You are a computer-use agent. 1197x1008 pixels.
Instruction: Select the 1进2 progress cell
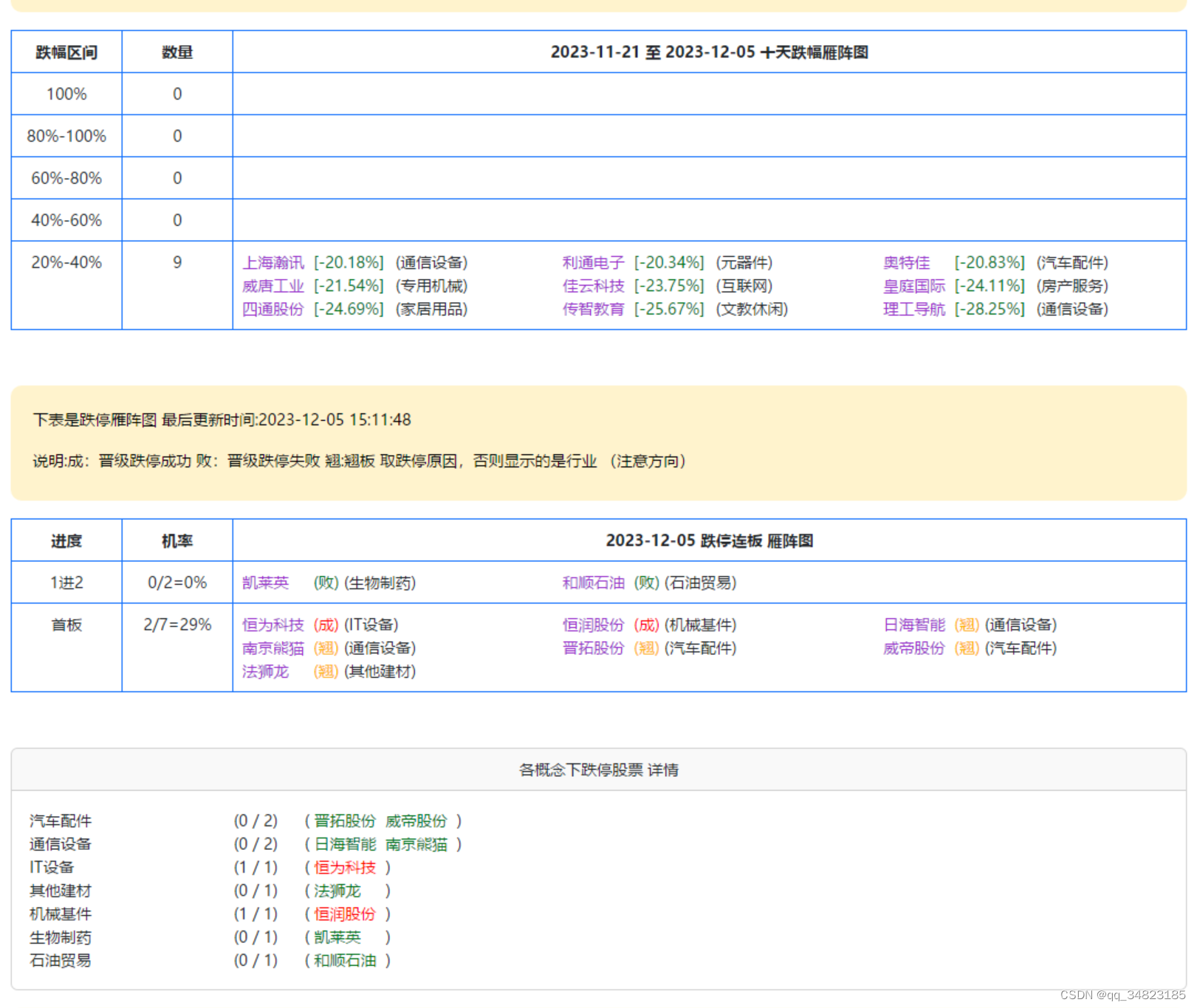point(66,583)
